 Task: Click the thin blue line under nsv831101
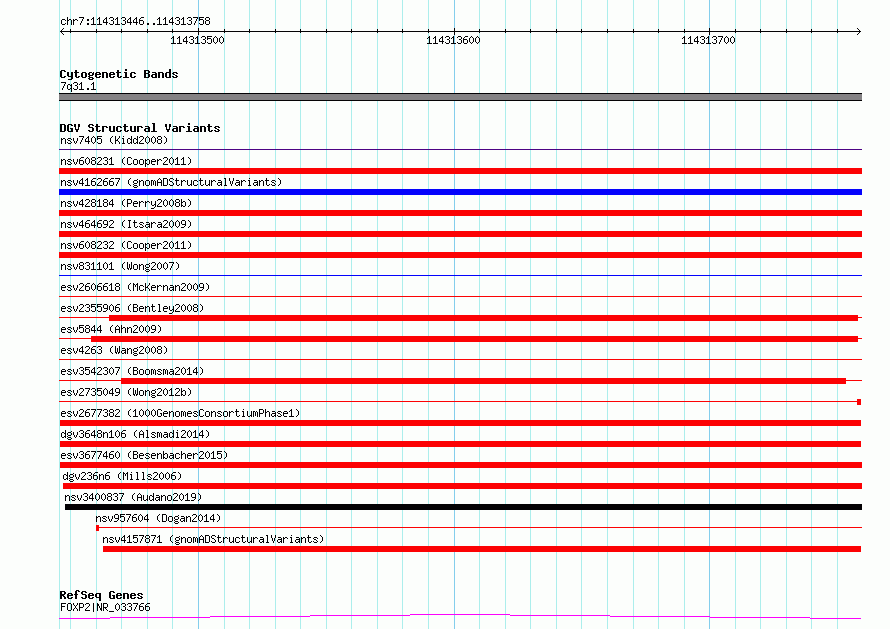(x=460, y=276)
